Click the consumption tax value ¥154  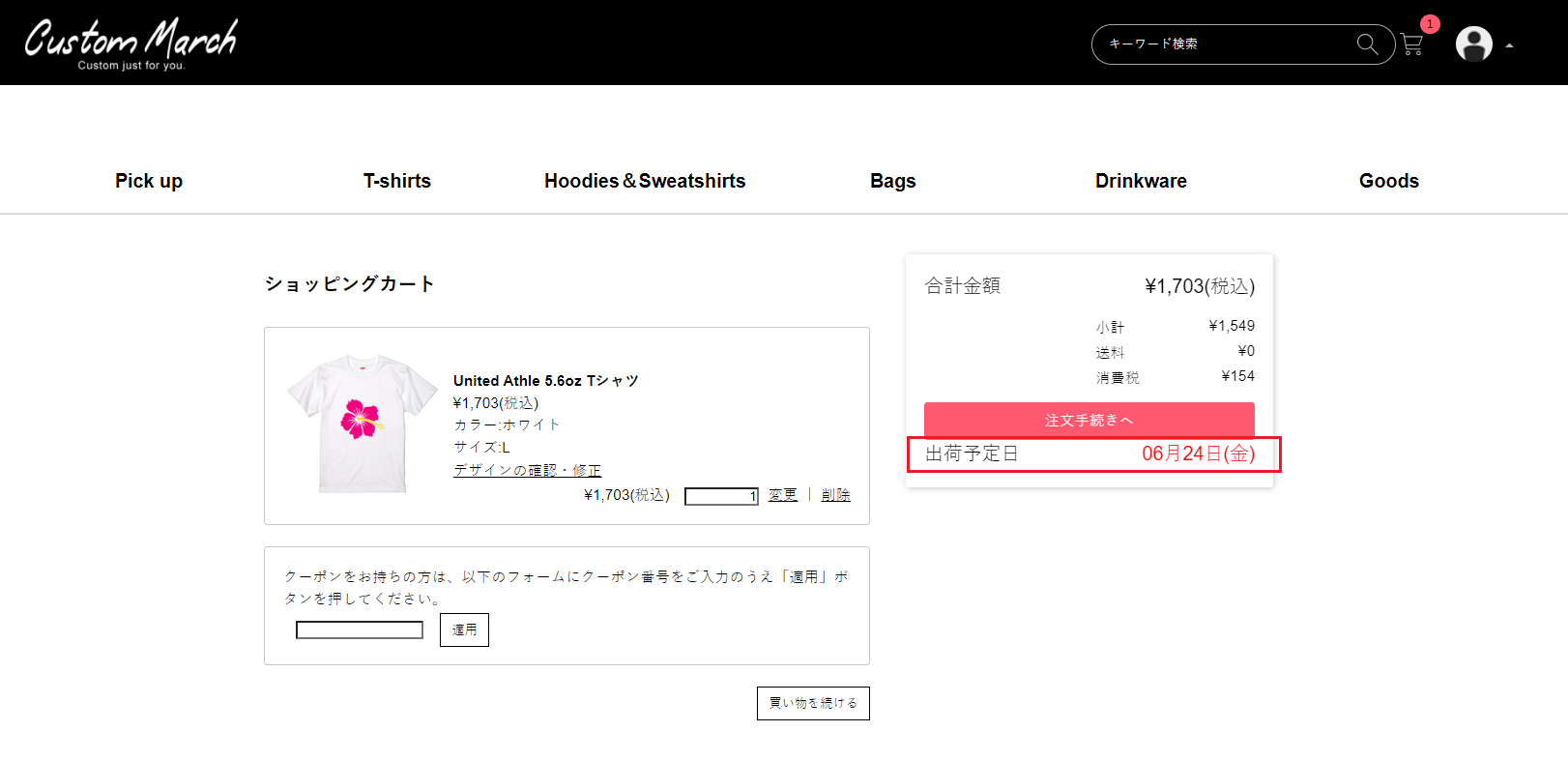[x=1237, y=376]
